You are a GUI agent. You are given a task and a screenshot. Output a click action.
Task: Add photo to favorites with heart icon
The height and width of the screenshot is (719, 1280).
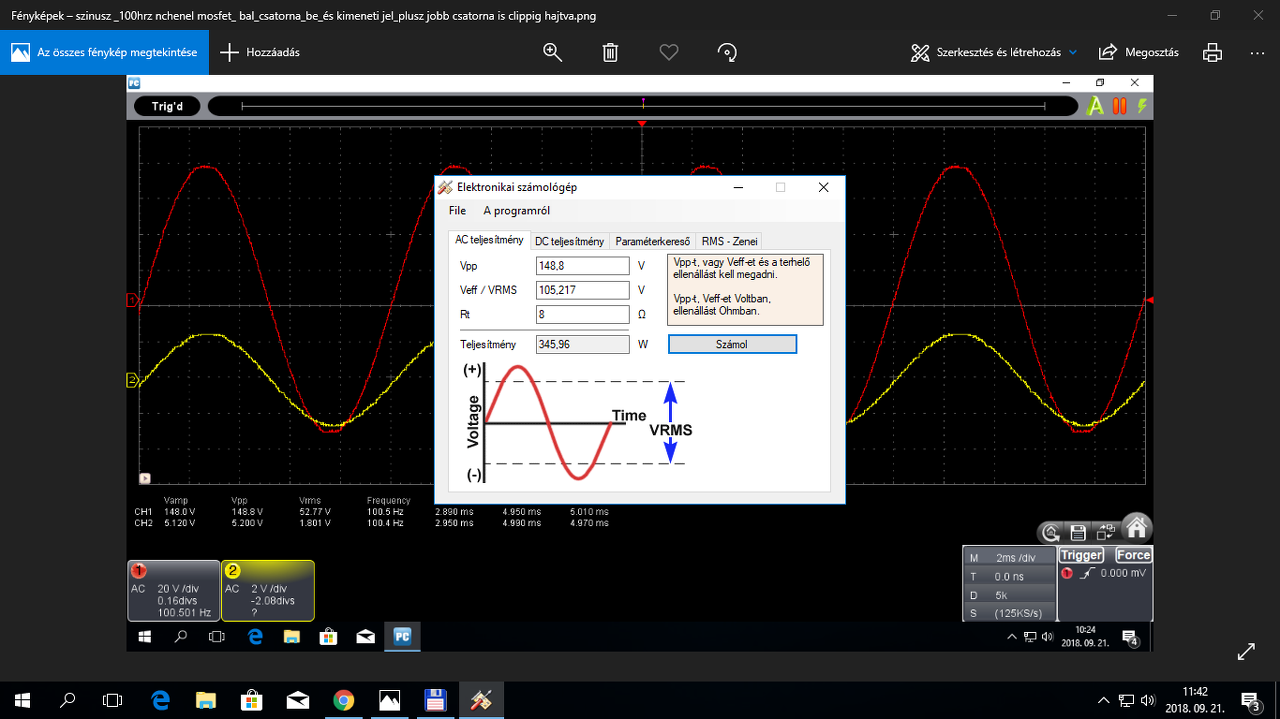point(669,52)
